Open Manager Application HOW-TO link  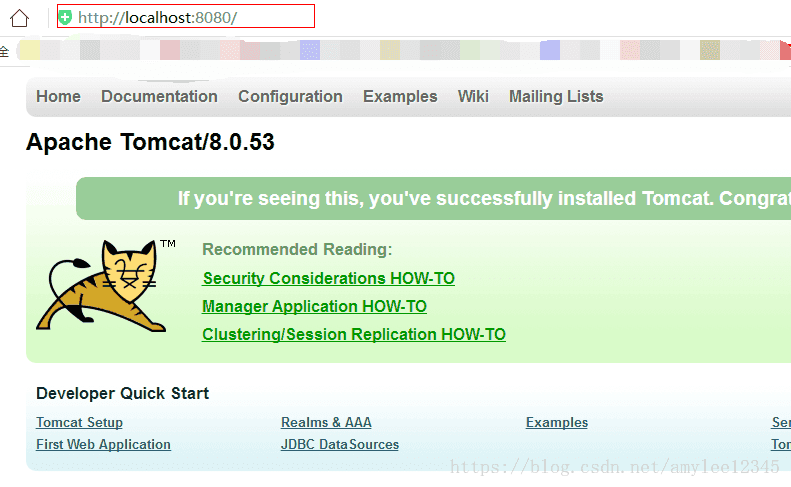point(314,306)
